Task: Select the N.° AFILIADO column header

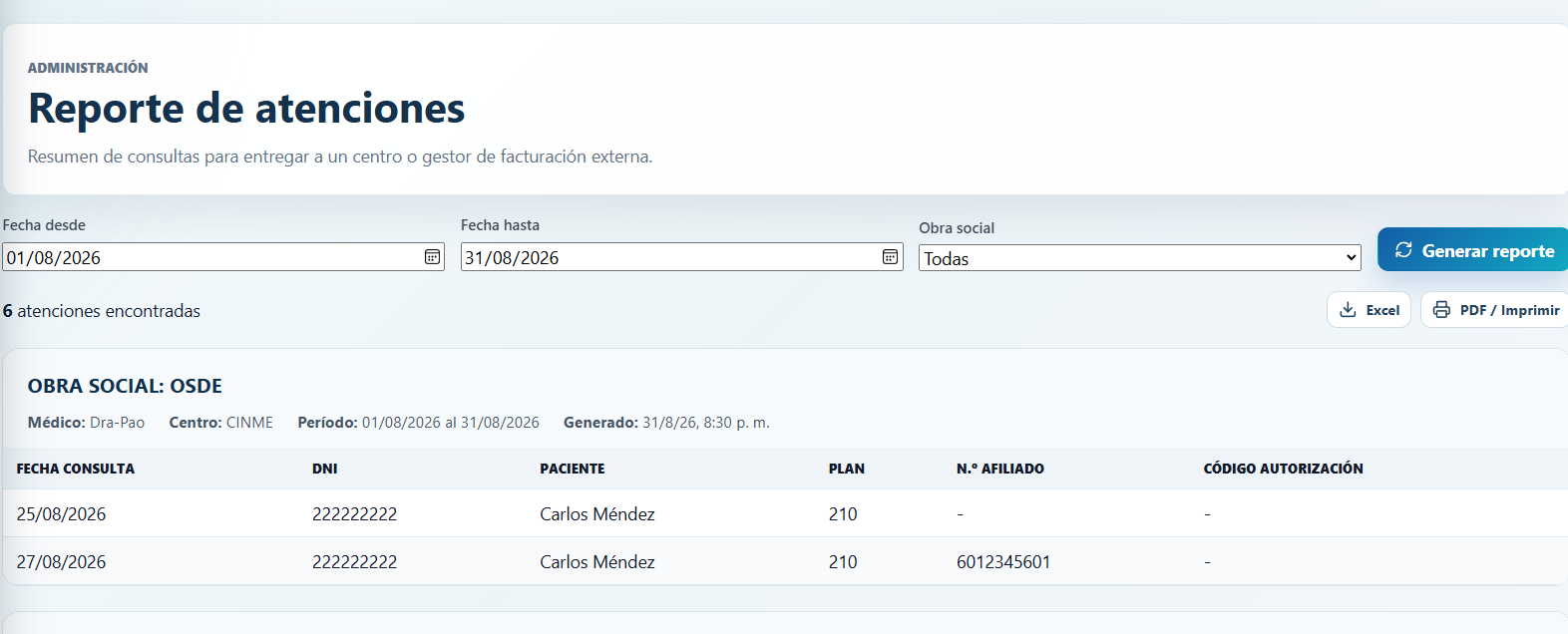Action: click(x=1000, y=469)
